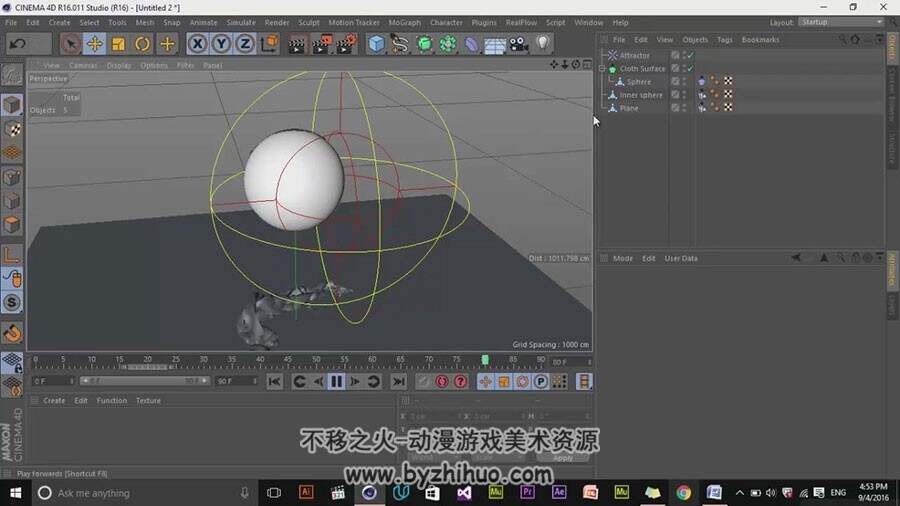This screenshot has height=506, width=900.
Task: Open the Layout Startup dropdown
Action: (x=841, y=22)
